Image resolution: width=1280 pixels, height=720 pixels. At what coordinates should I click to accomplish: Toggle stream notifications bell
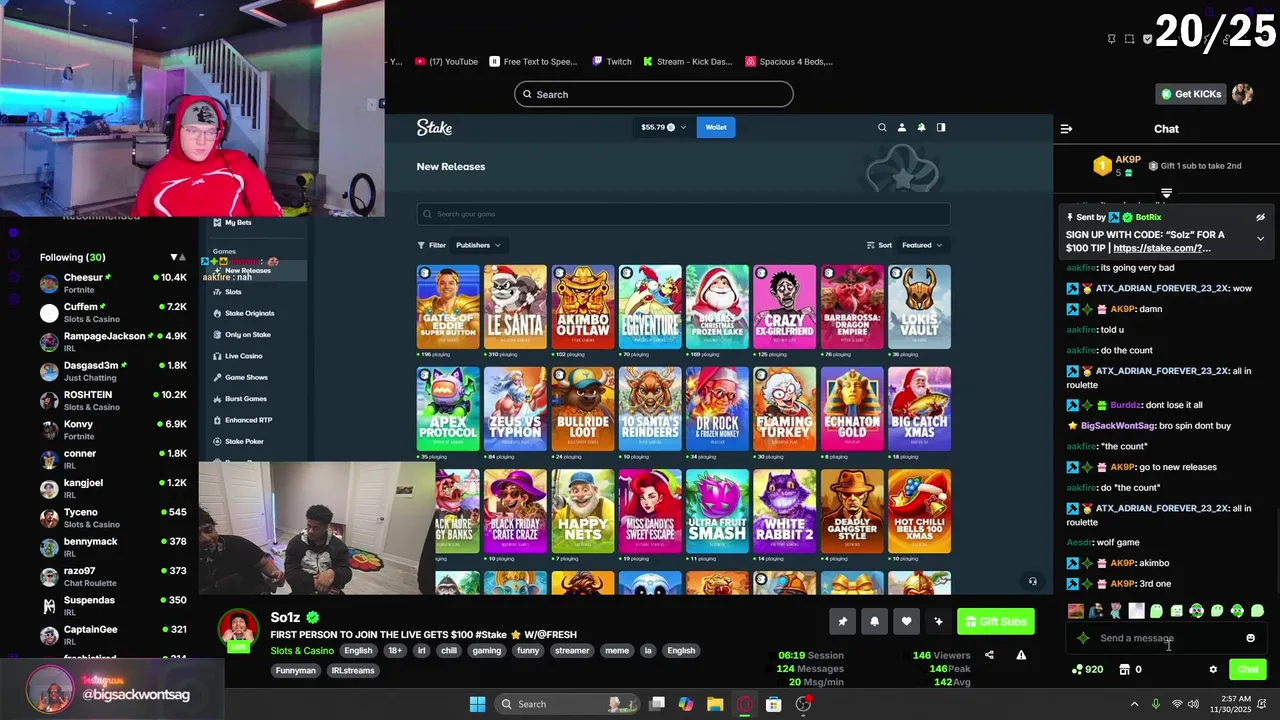click(x=874, y=622)
